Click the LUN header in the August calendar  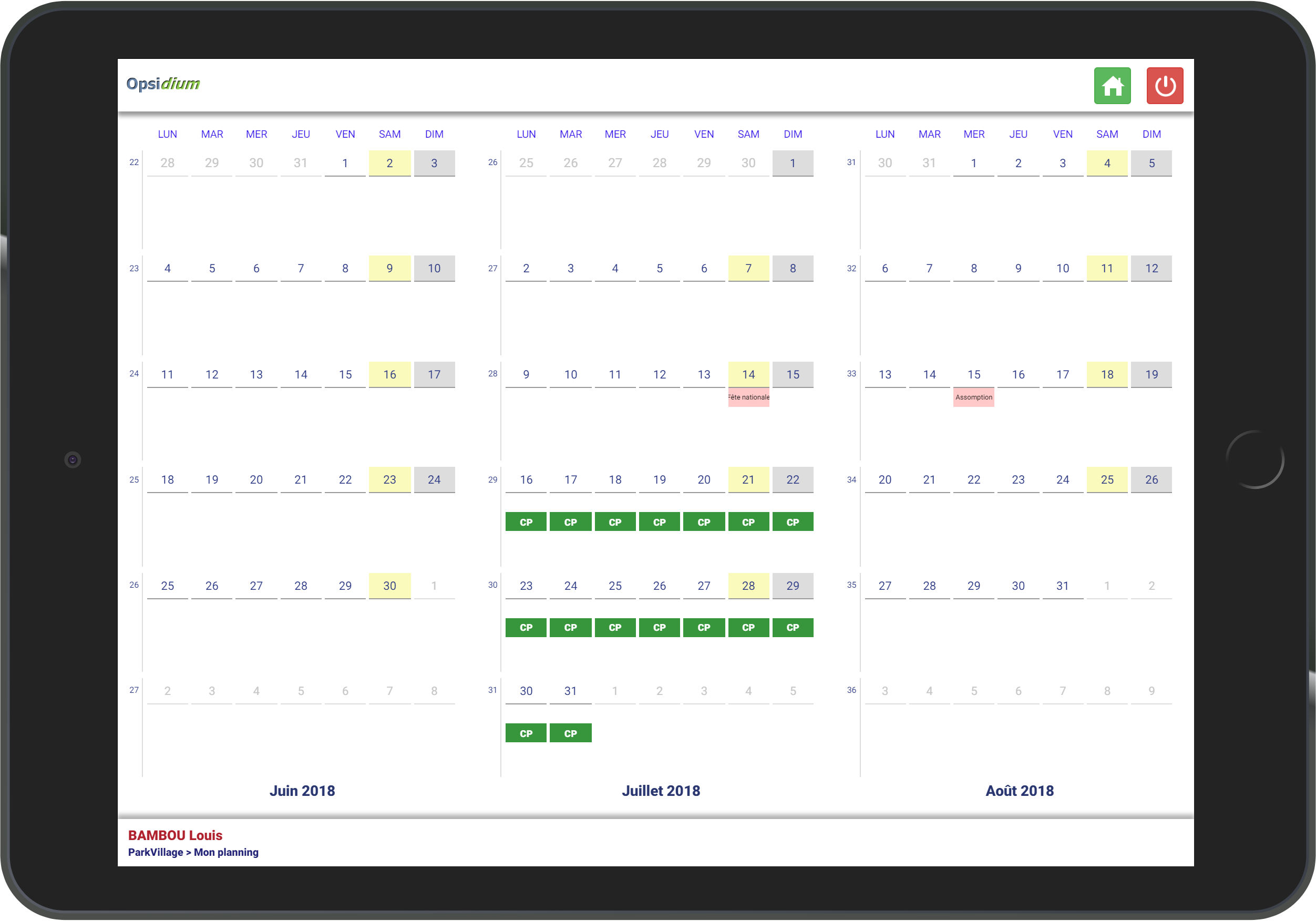885,134
